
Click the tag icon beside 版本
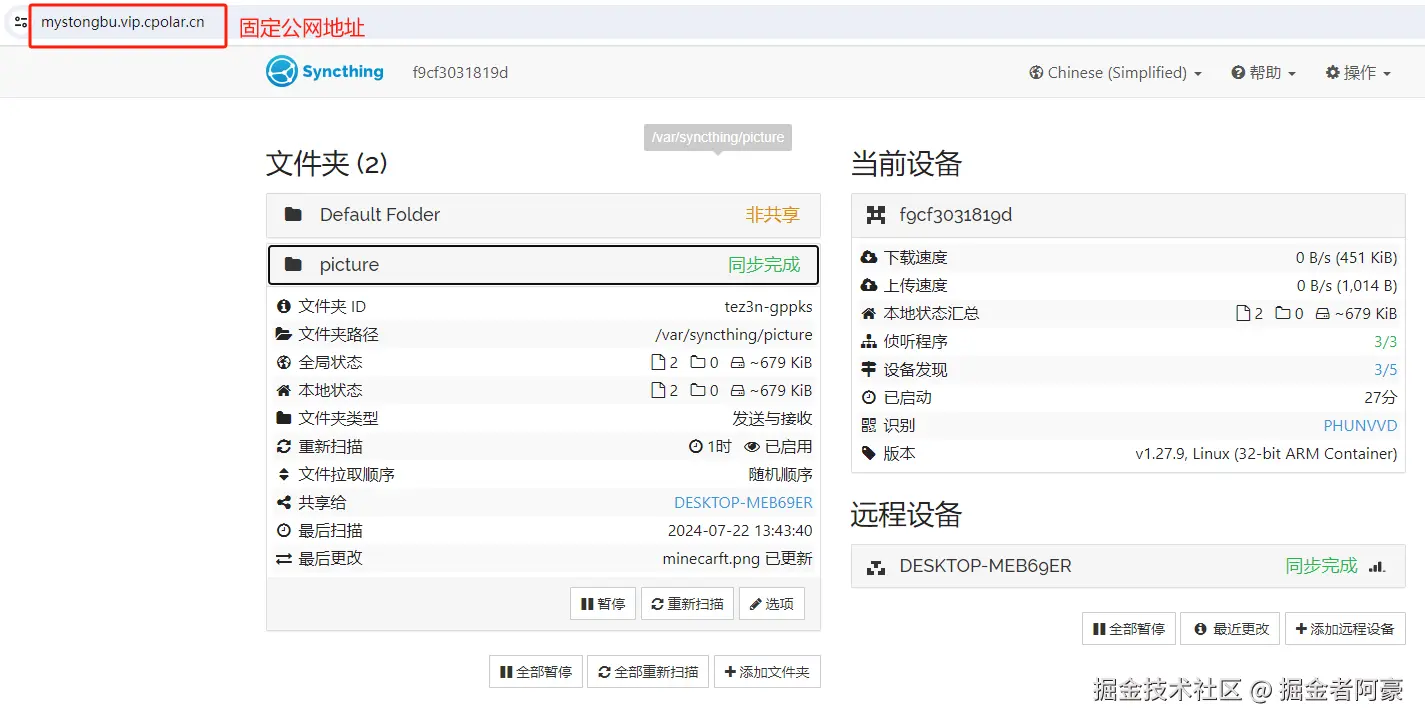pyautogui.click(x=869, y=453)
